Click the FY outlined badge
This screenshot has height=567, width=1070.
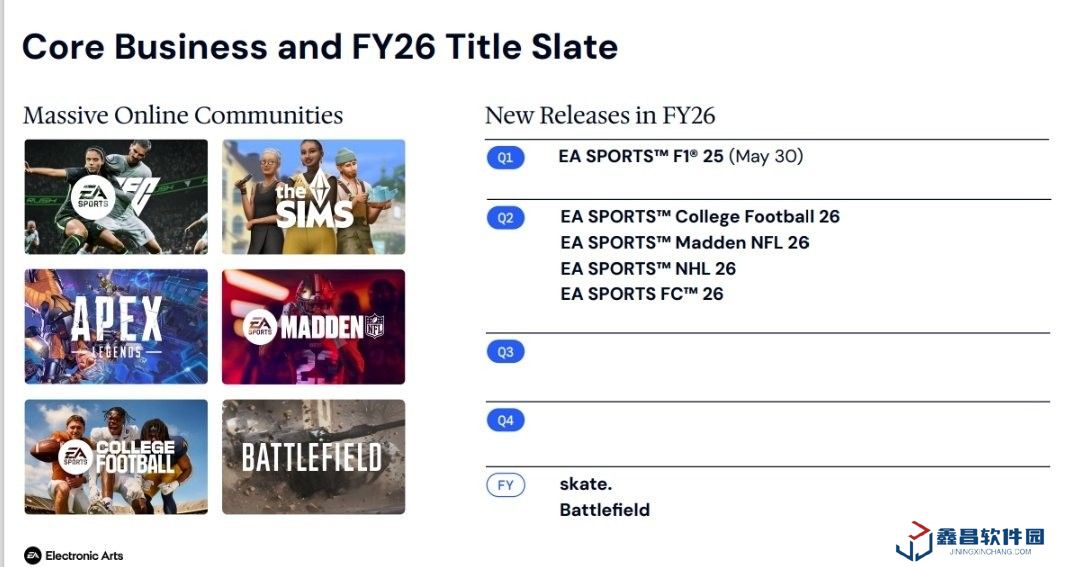(505, 486)
